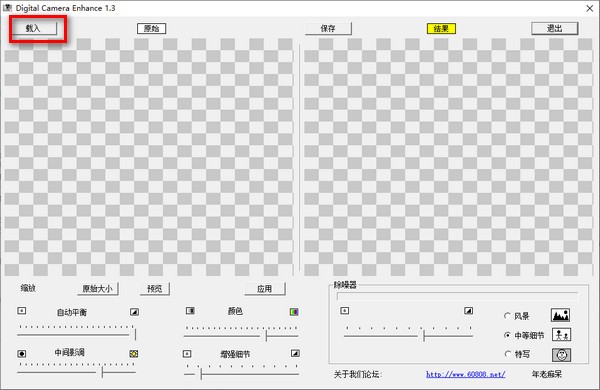Click the app icon in title bar
This screenshot has height=390, width=600.
[x=8, y=8]
